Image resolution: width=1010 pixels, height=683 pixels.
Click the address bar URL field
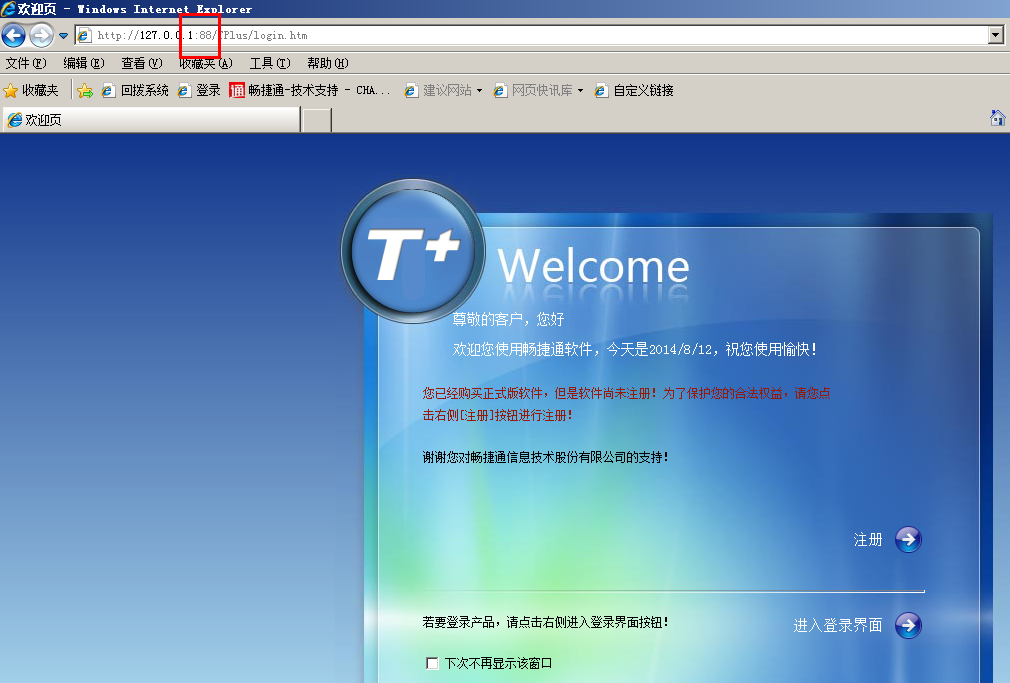pos(531,35)
